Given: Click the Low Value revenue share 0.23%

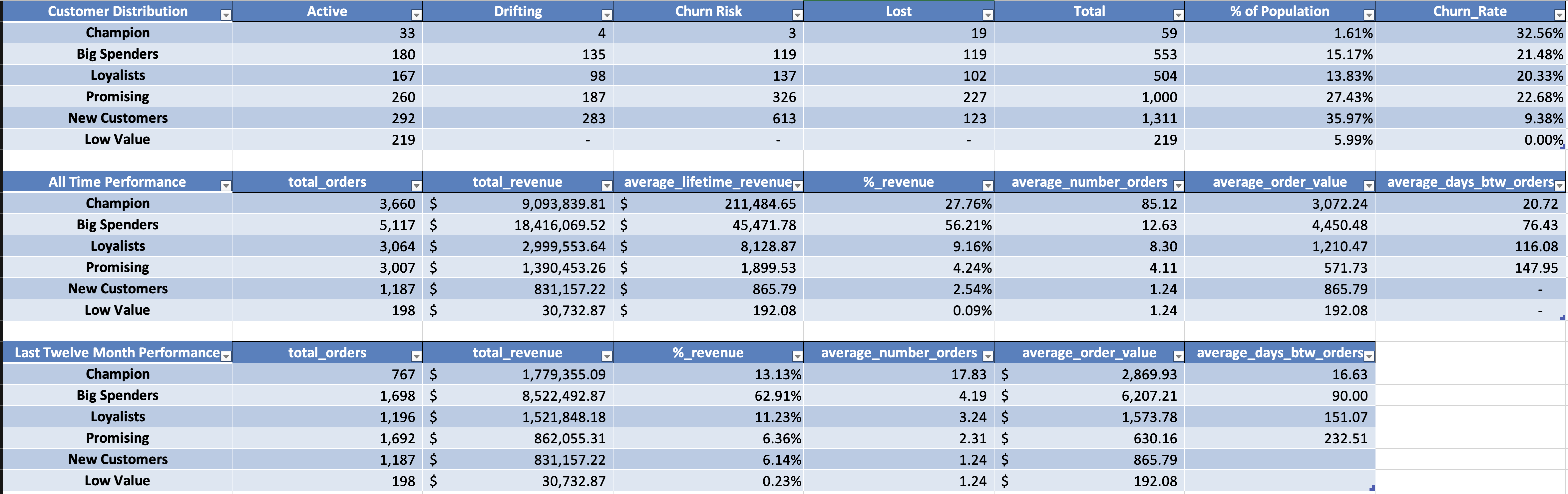Looking at the screenshot, I should (708, 481).
